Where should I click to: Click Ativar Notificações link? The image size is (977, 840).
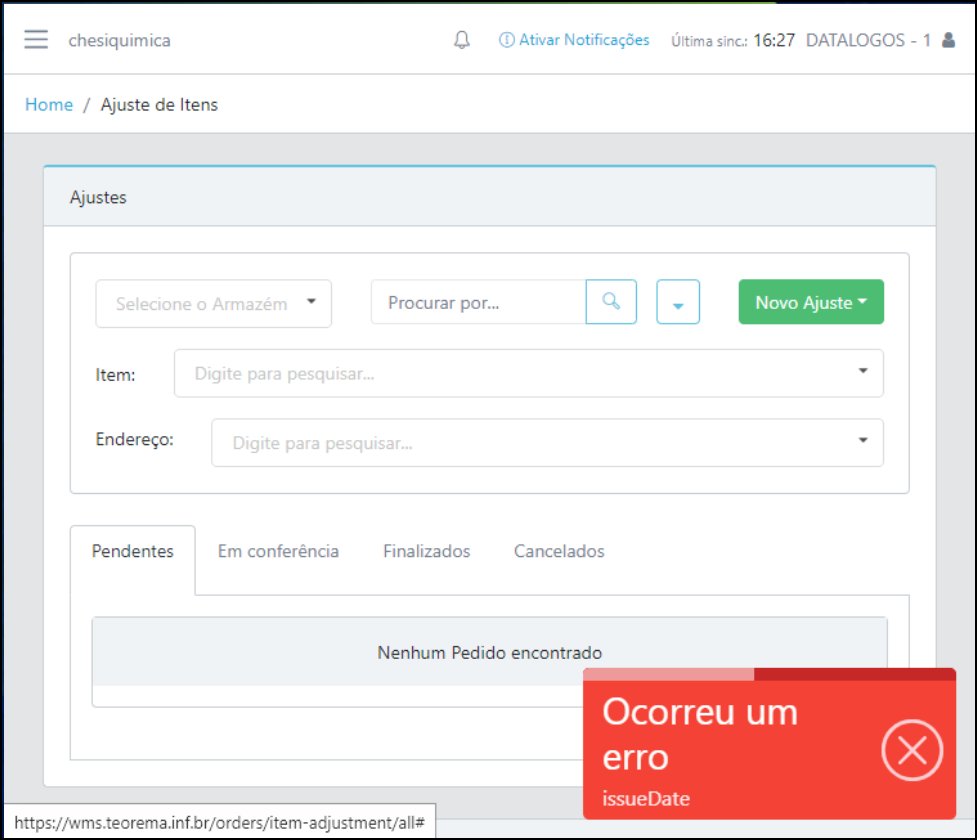coord(574,40)
